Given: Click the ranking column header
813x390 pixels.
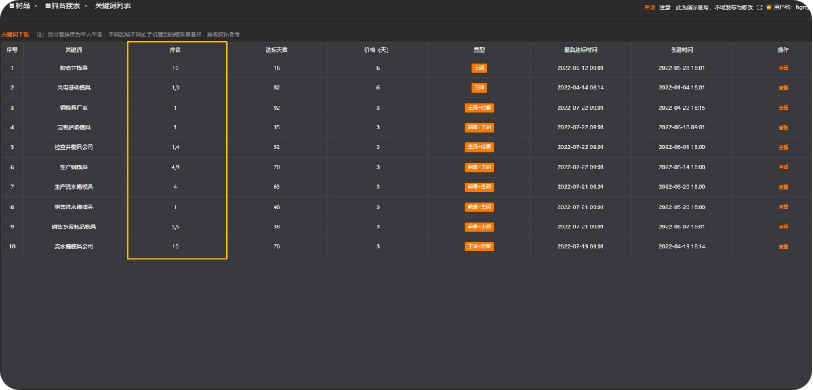Looking at the screenshot, I should 175,50.
